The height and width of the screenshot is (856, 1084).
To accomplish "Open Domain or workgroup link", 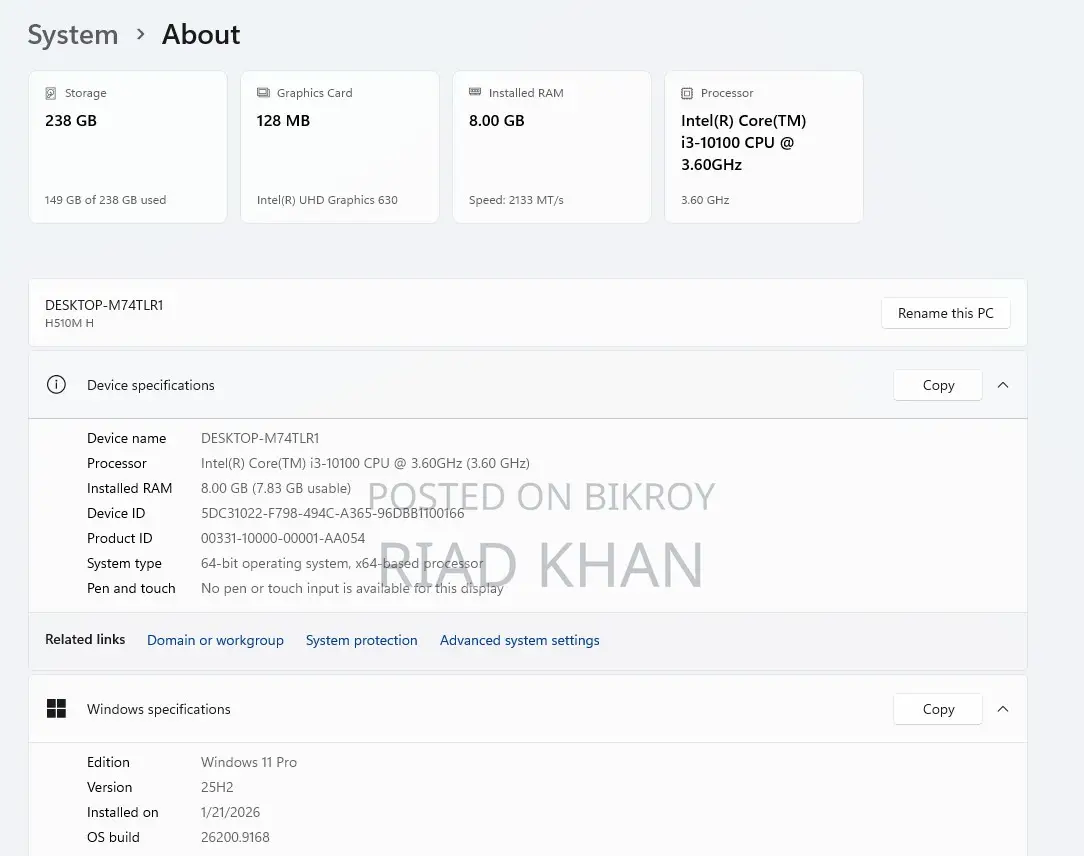I will 215,640.
